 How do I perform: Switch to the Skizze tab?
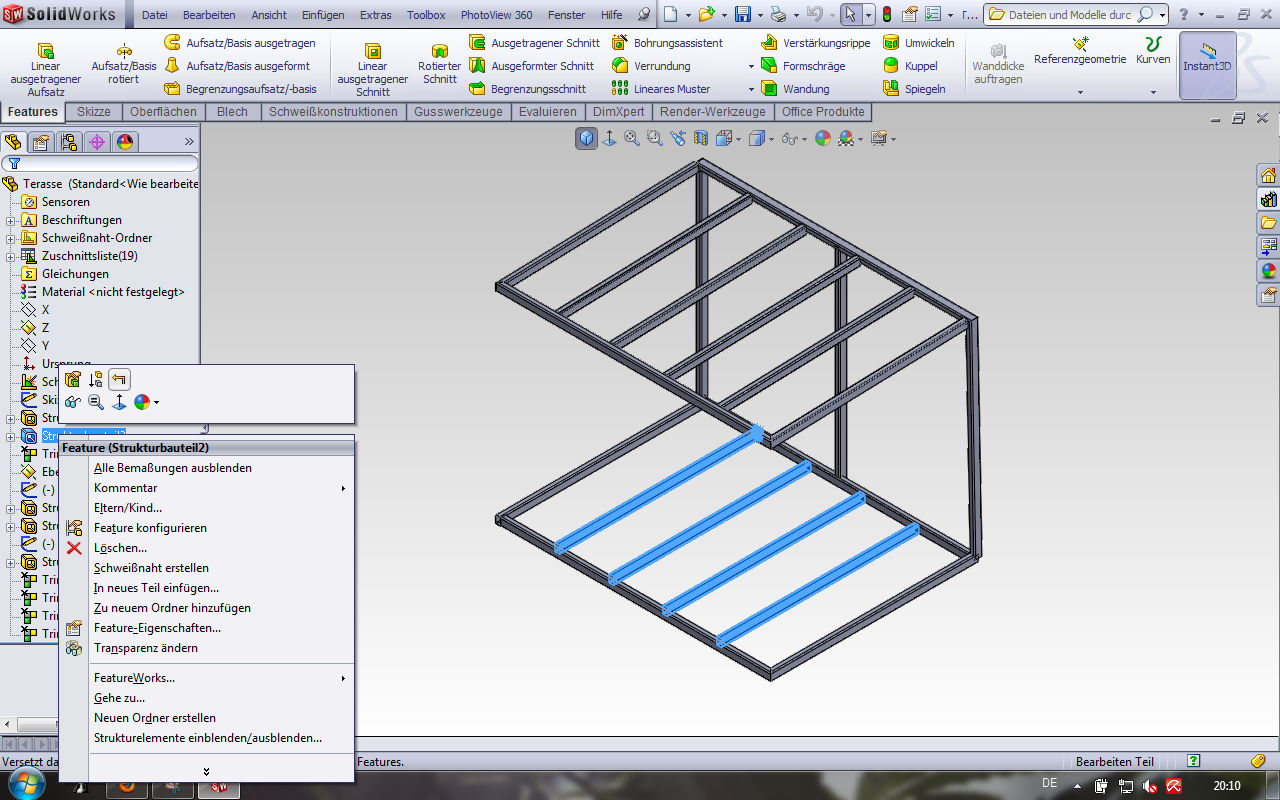(x=94, y=112)
